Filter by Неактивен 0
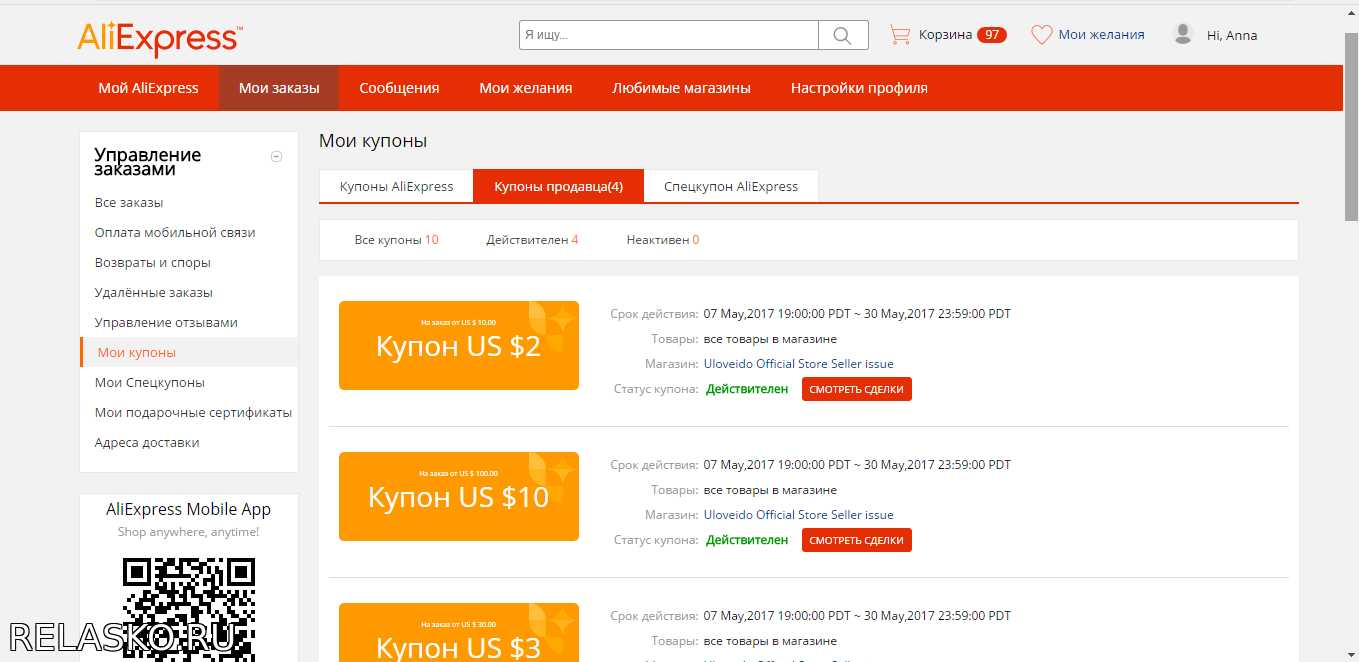The image size is (1359, 662). coord(663,240)
